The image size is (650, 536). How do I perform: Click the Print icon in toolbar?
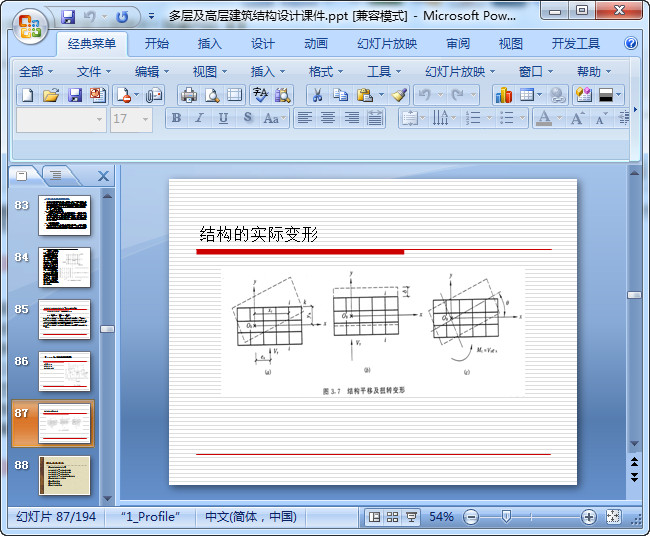click(x=189, y=95)
